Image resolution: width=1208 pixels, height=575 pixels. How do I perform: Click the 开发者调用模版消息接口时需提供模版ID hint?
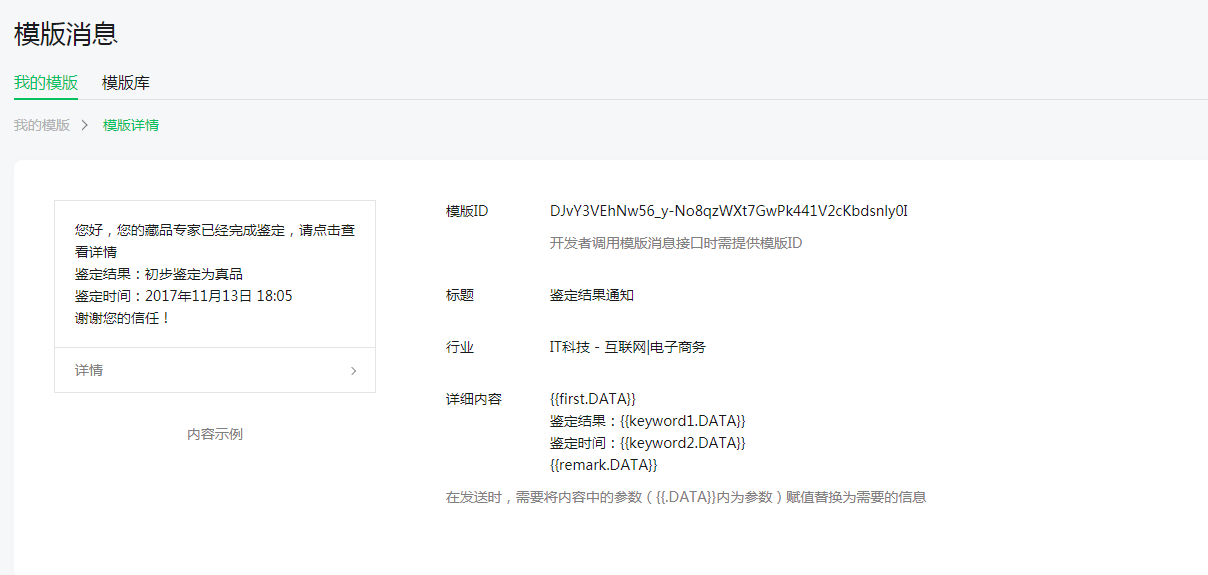(676, 243)
